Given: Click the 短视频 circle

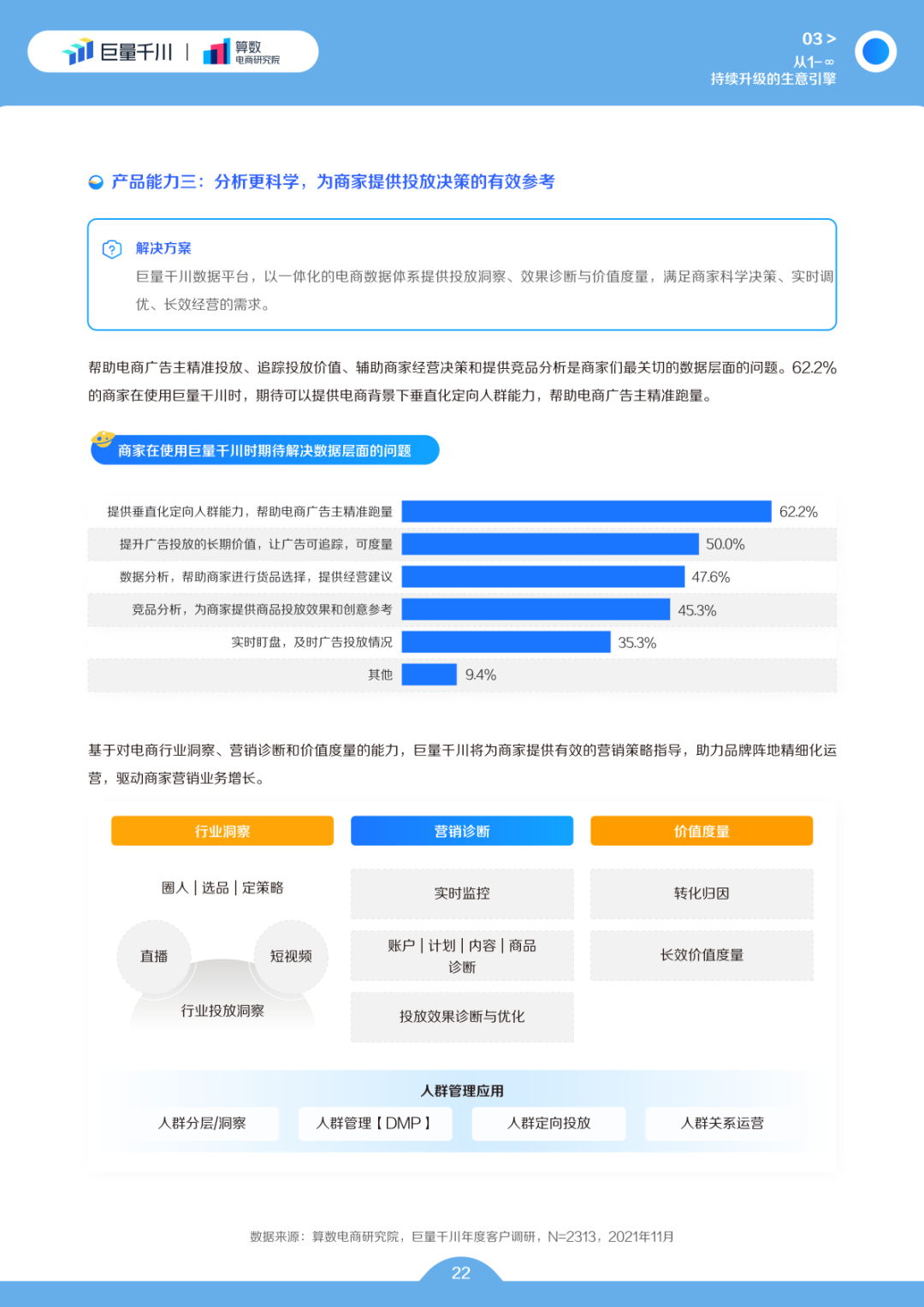Looking at the screenshot, I should coord(291,957).
